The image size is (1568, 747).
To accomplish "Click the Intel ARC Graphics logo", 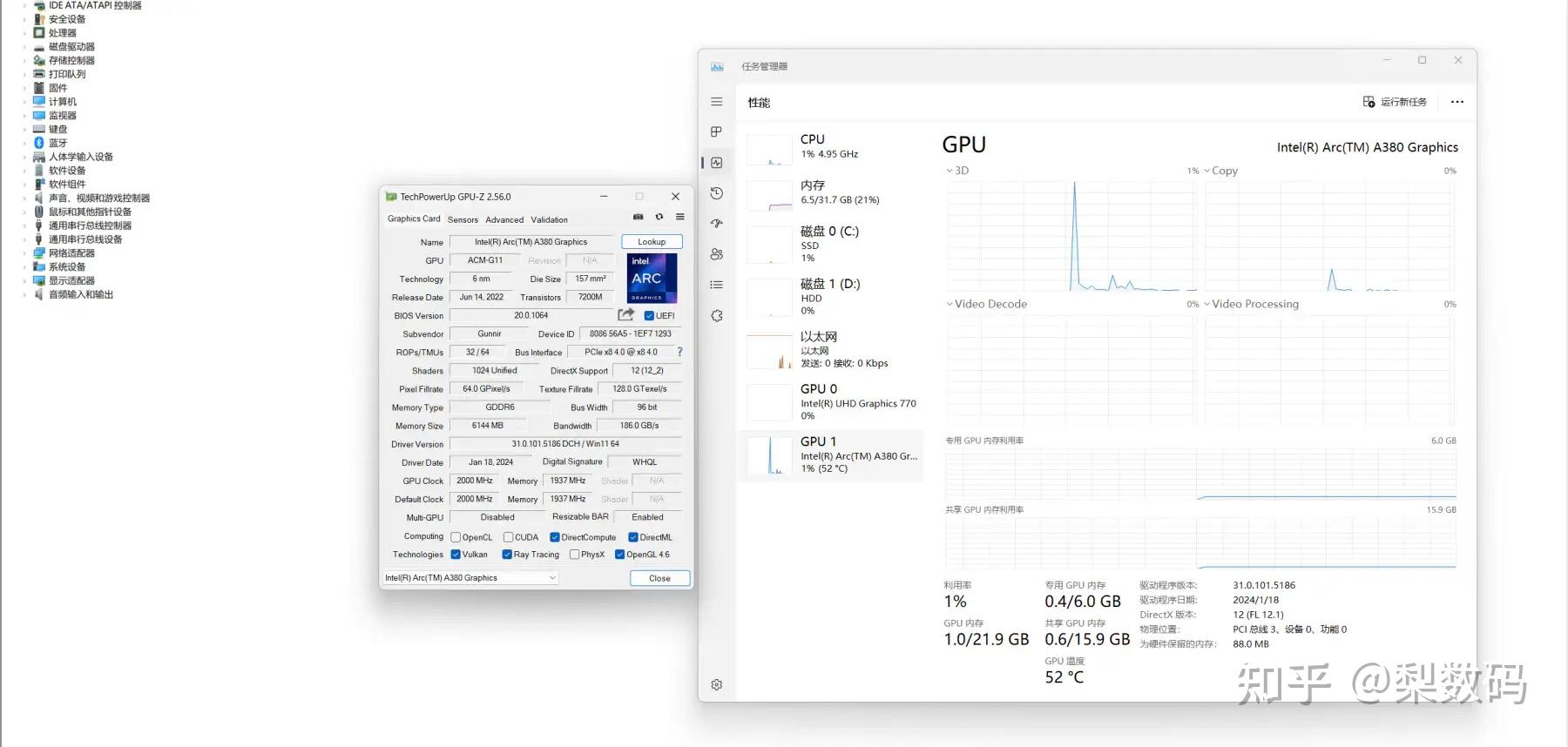I will (x=652, y=278).
